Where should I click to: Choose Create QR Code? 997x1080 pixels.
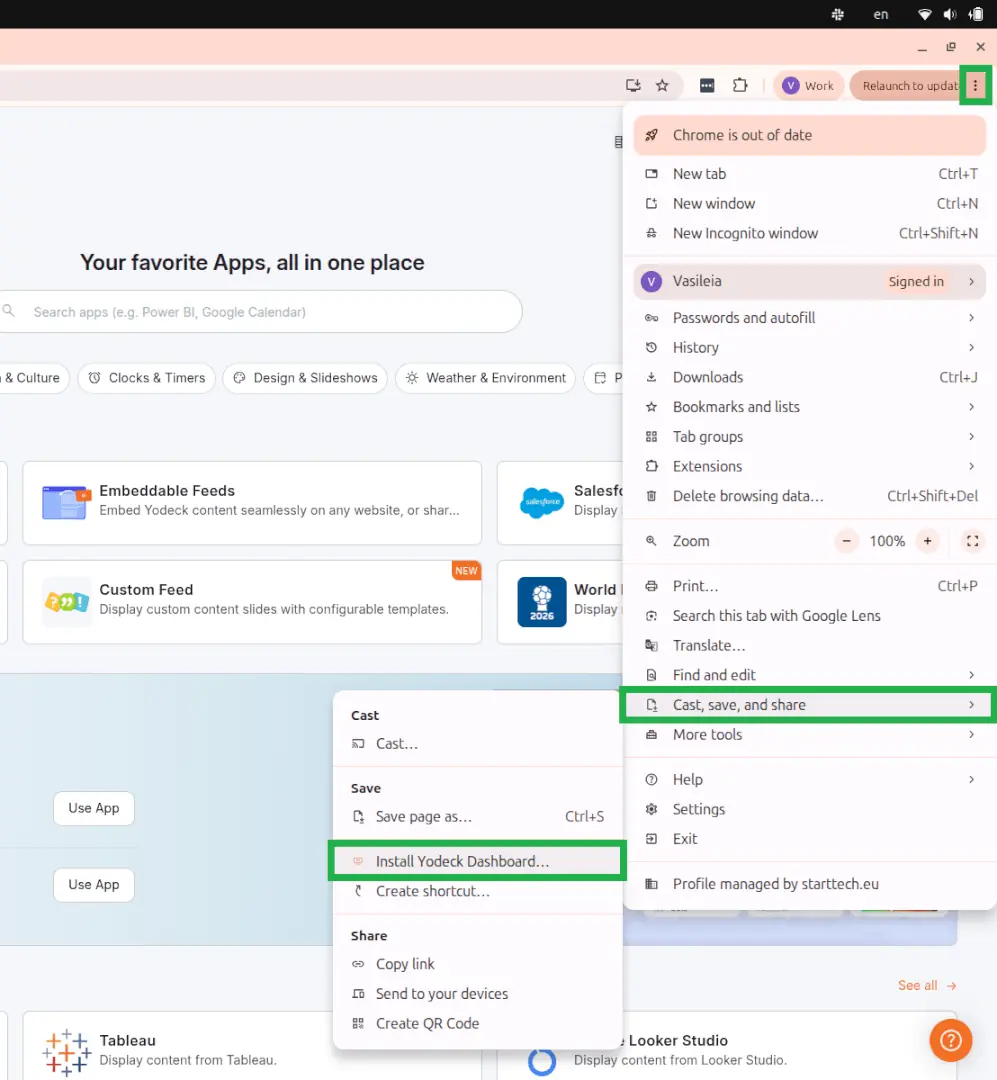pos(477,1023)
